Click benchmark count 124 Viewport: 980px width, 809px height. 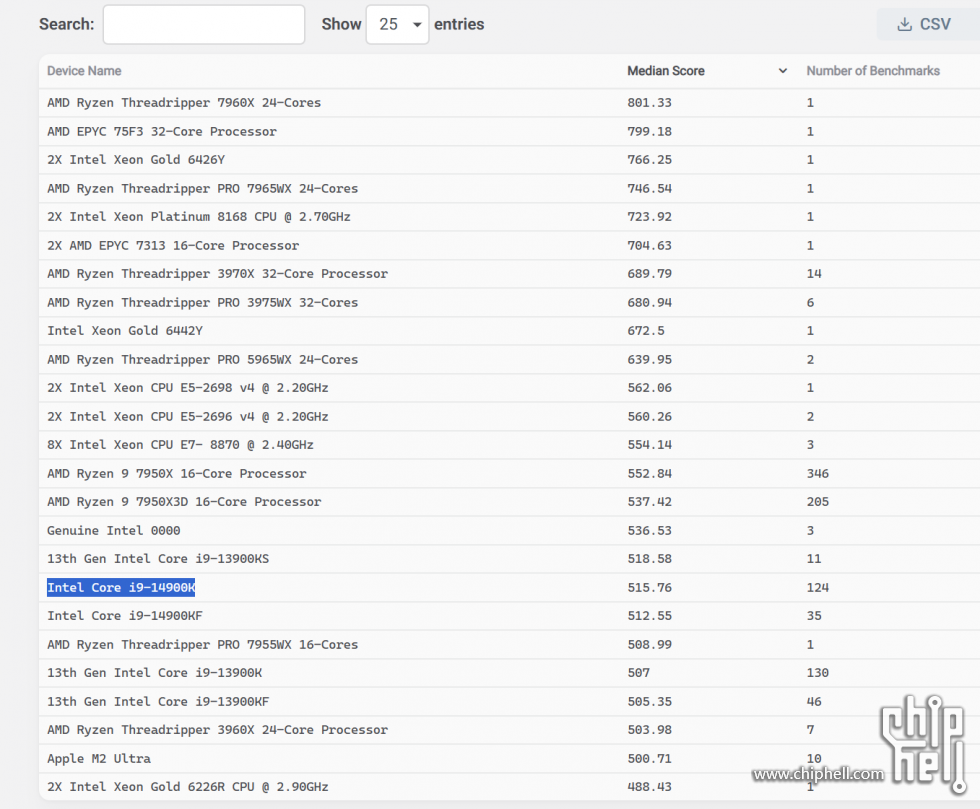coord(818,587)
